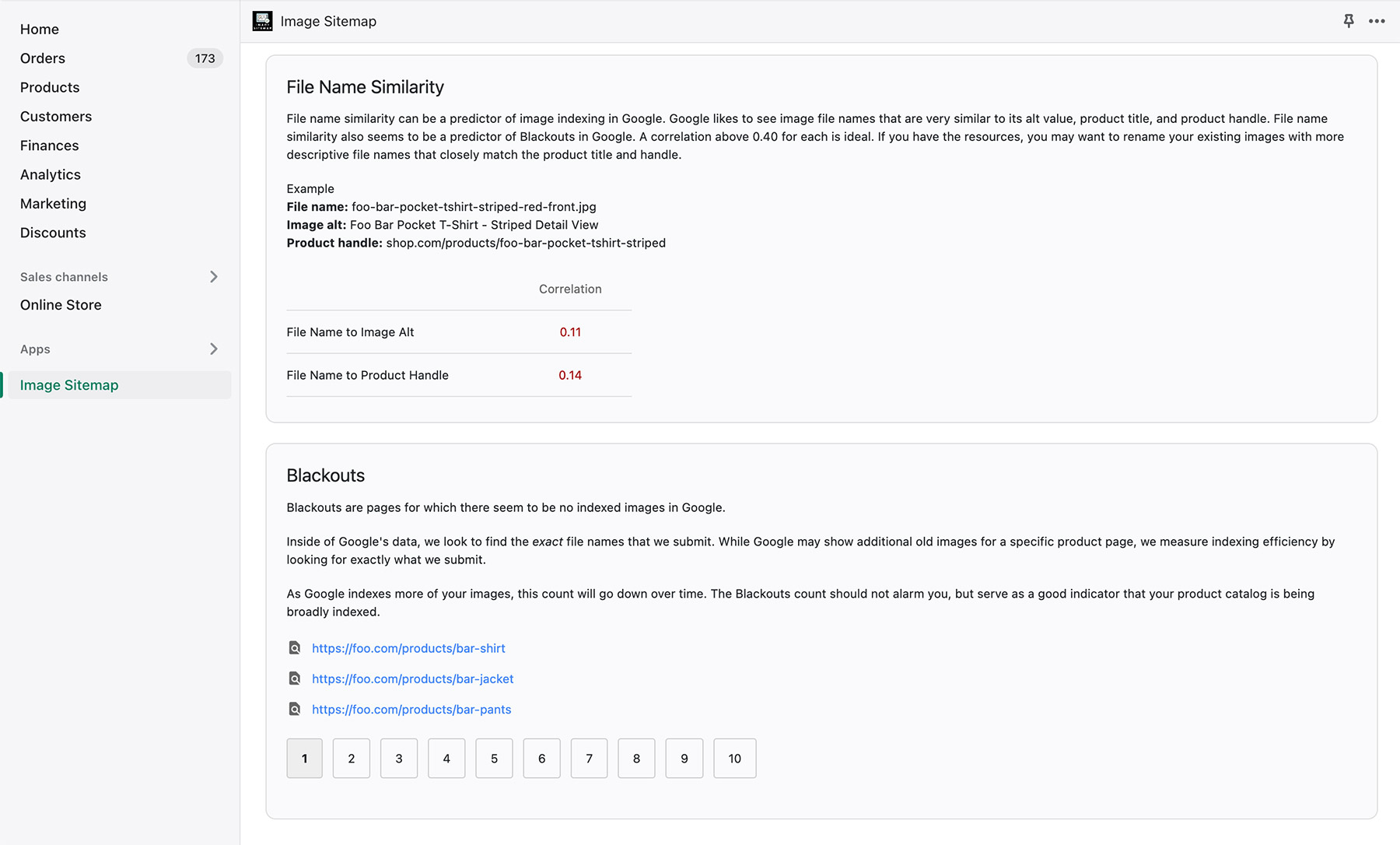1400x845 pixels.
Task: Go to Products in sidebar
Action: tap(50, 87)
